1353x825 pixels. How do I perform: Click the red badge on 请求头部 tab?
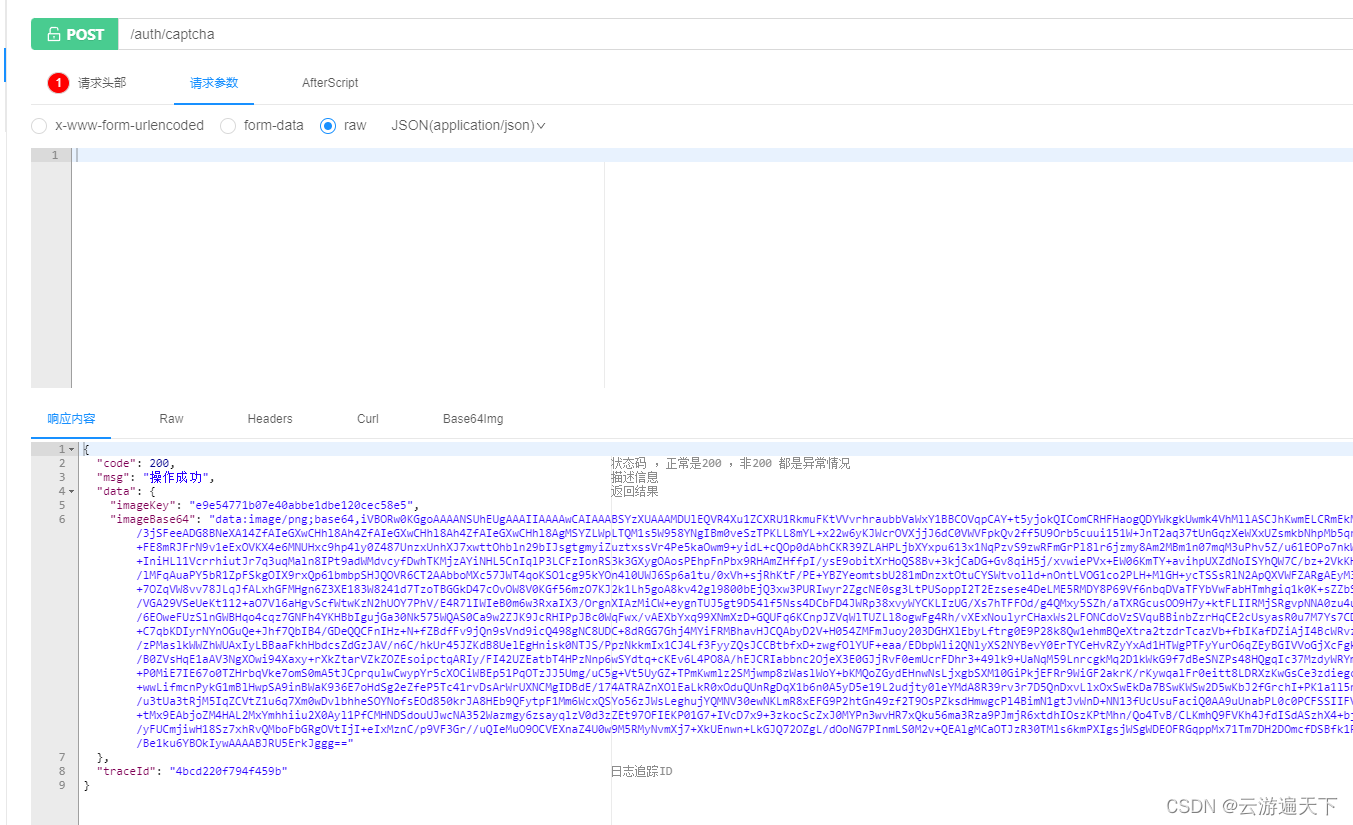pyautogui.click(x=58, y=82)
